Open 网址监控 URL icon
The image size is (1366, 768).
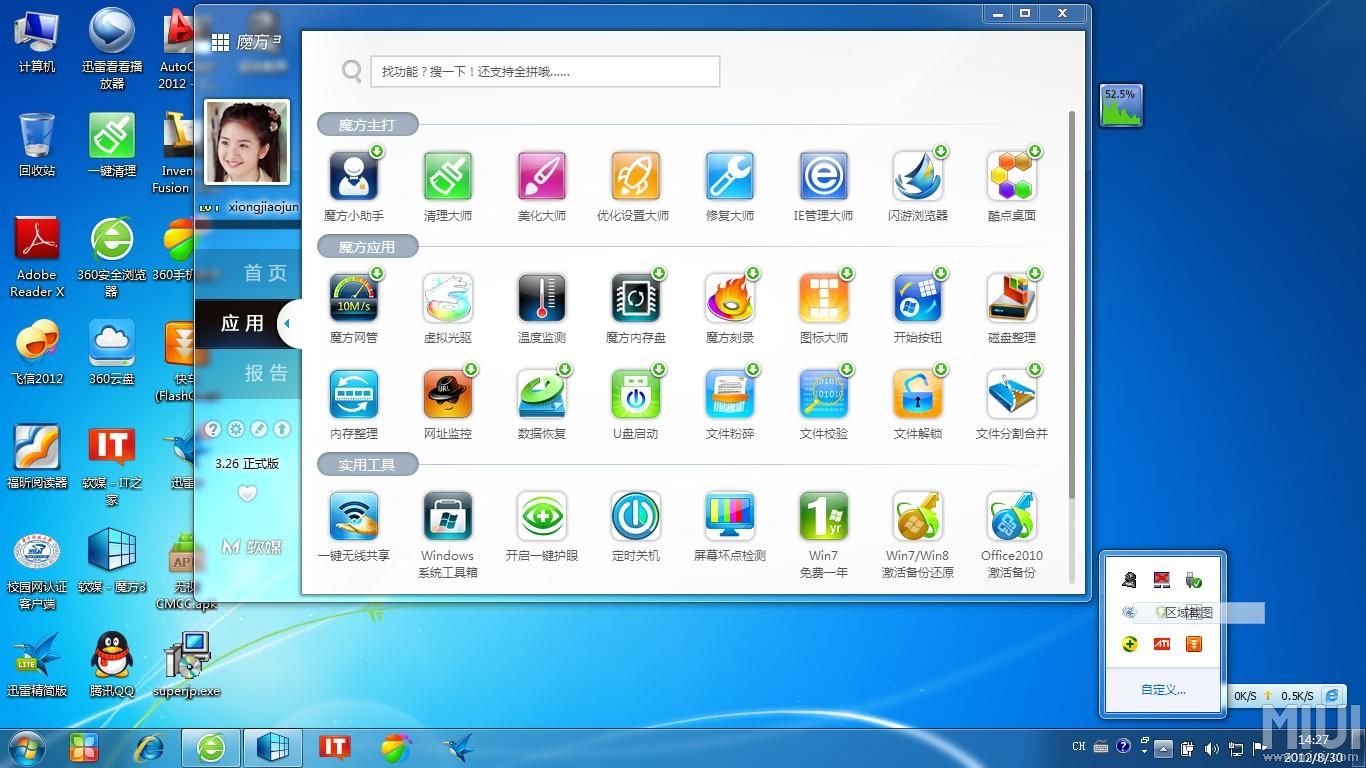point(448,394)
